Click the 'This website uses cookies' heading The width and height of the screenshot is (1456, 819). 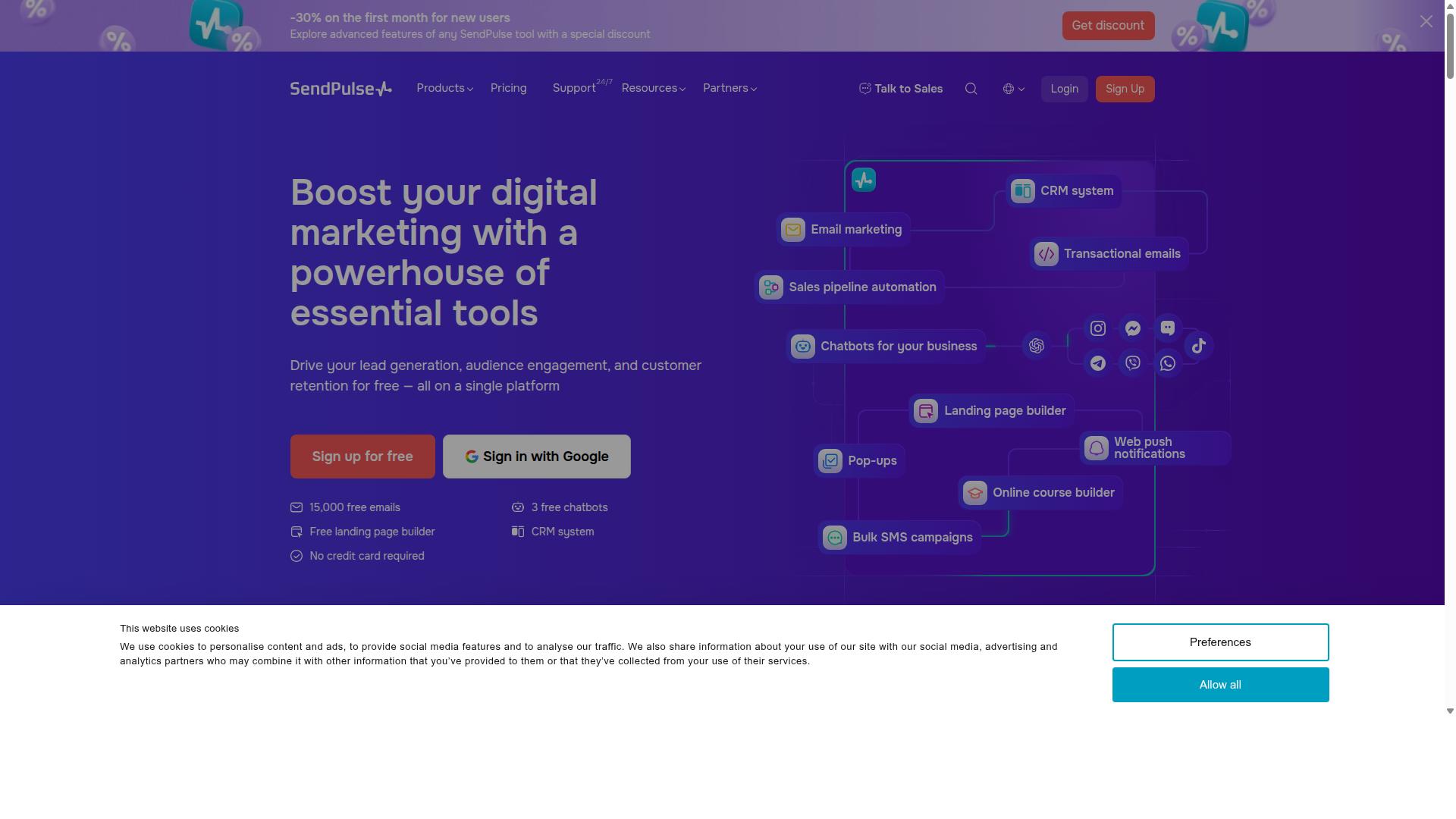click(x=179, y=629)
